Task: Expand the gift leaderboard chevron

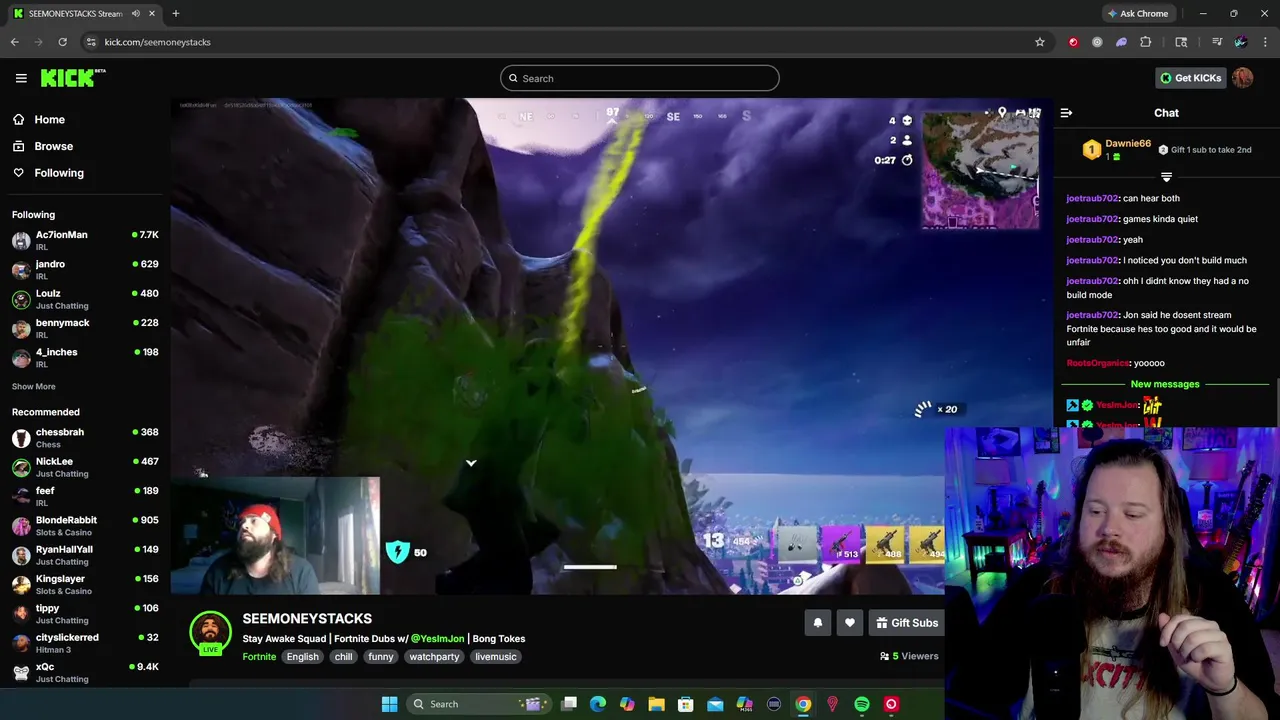Action: 1166,177
